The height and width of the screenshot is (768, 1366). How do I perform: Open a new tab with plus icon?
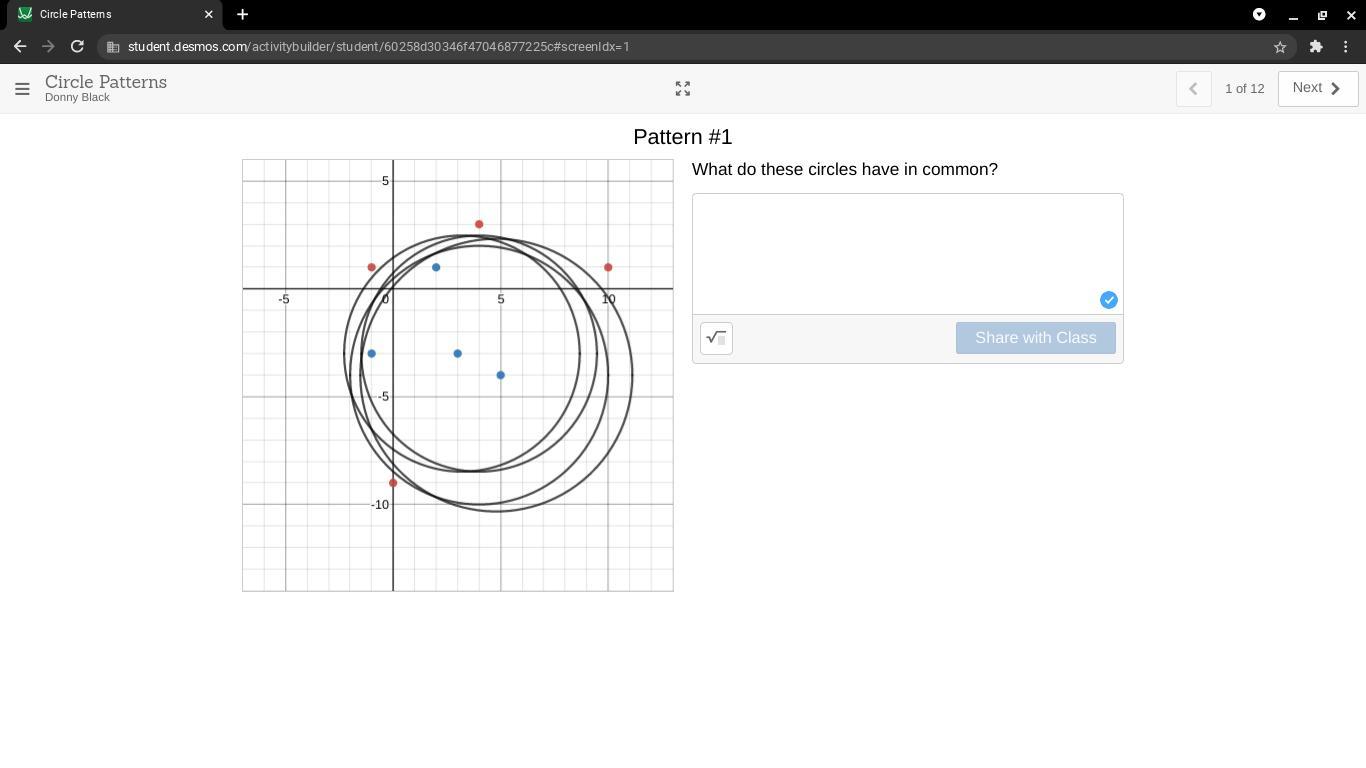tap(242, 14)
